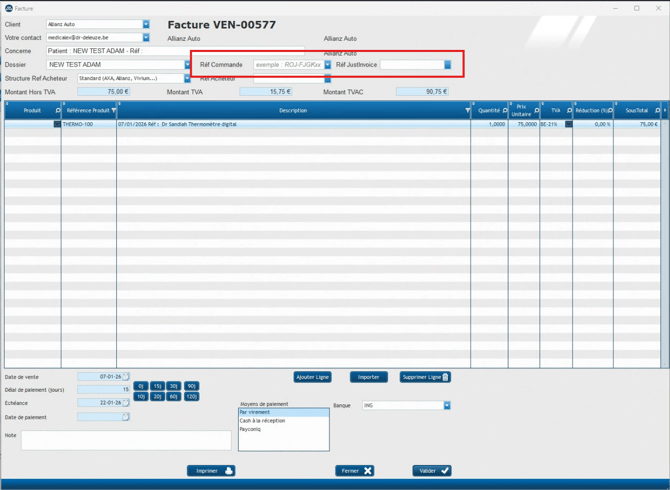670x490 pixels.
Task: Expand the Banque ING dropdown
Action: click(x=447, y=406)
